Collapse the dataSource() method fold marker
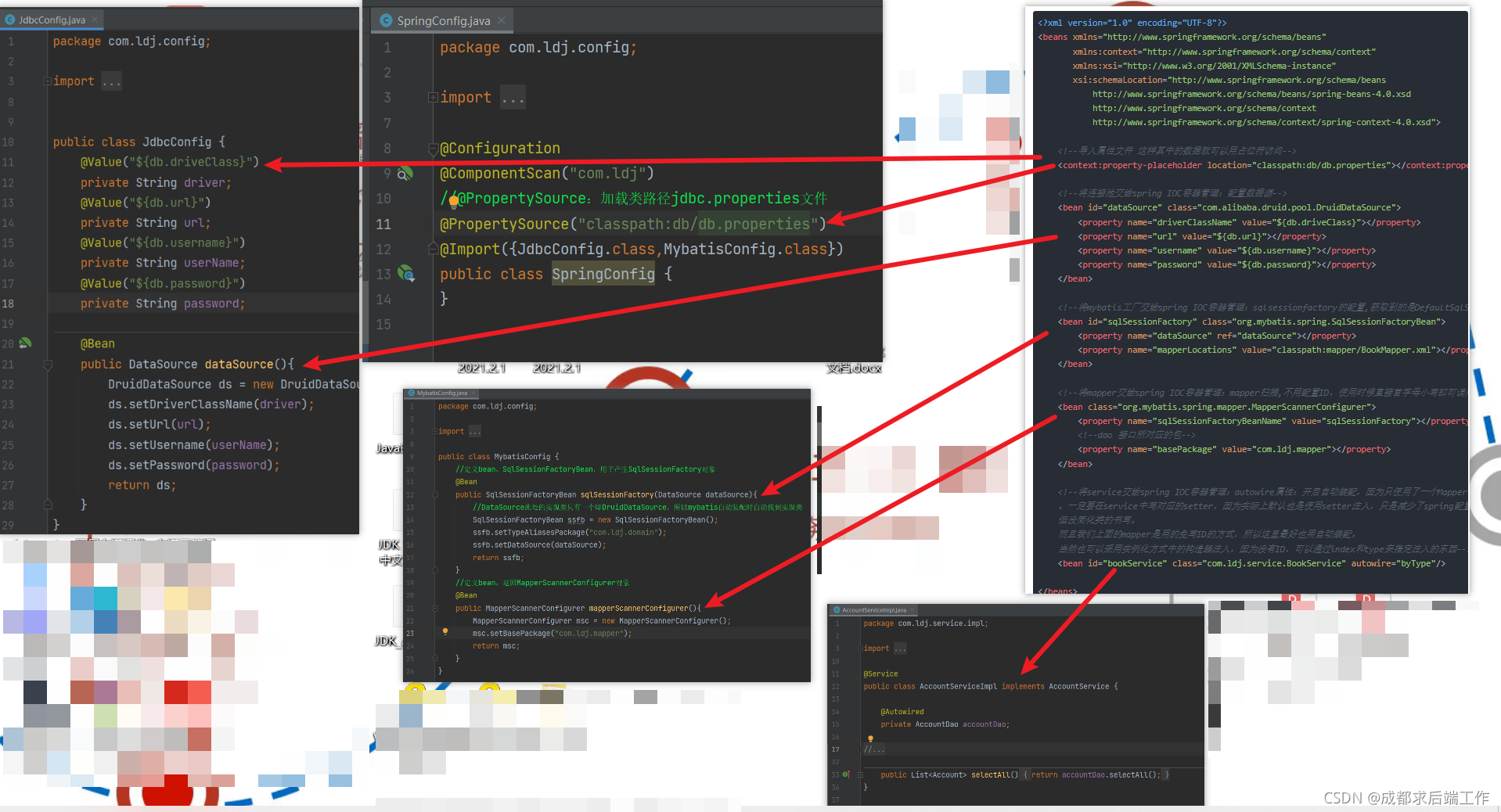Screen dimensions: 1501x812 pos(48,365)
